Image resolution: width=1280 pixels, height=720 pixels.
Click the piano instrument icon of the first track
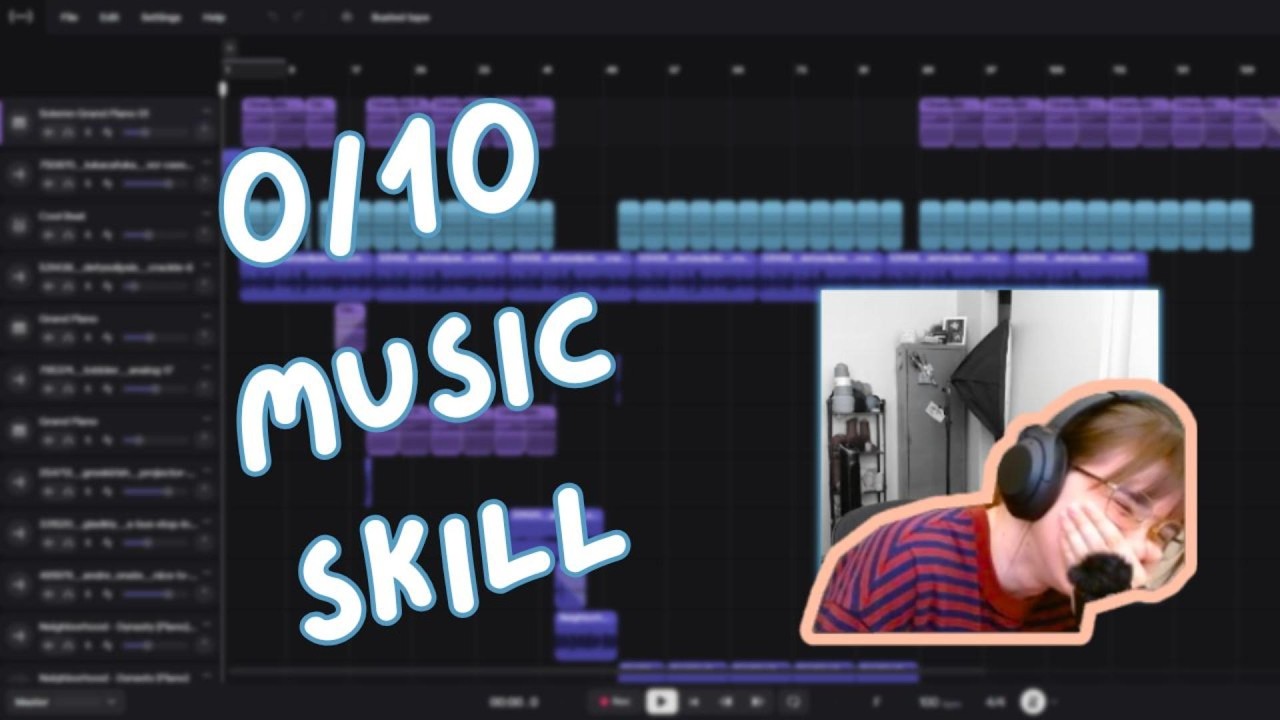point(18,122)
